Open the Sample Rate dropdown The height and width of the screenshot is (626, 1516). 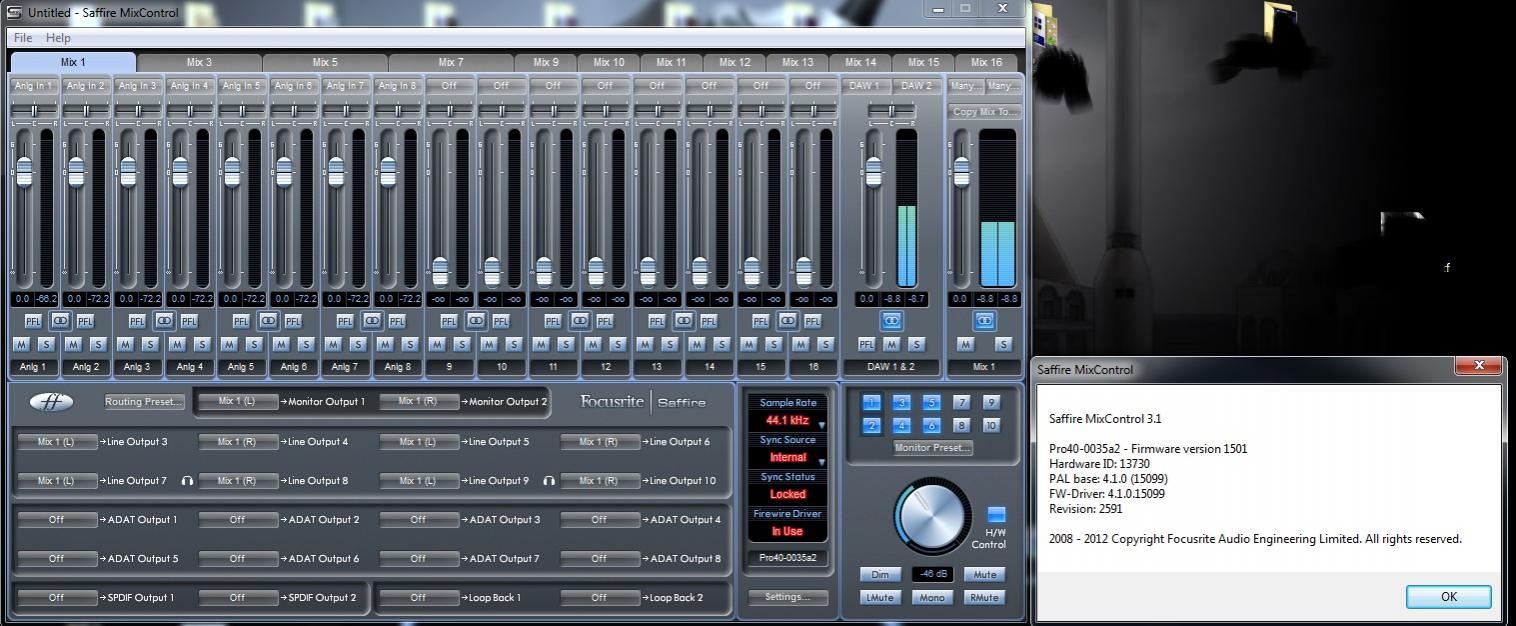(x=788, y=421)
